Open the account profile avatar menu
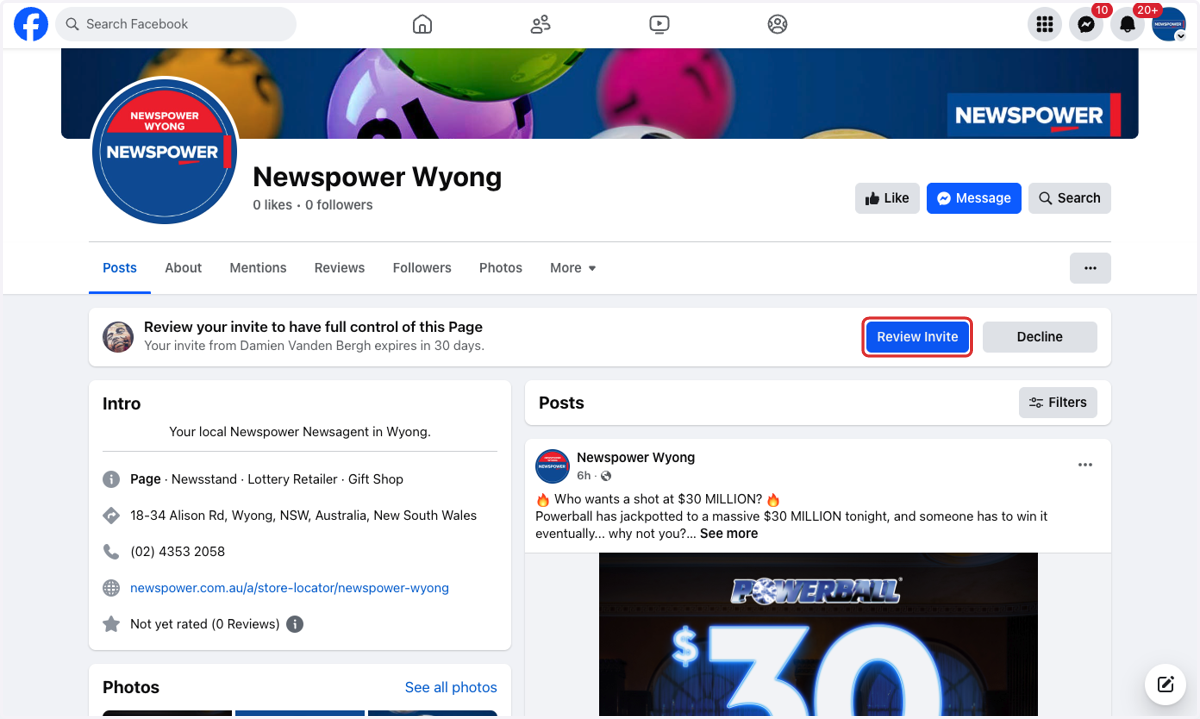 [x=1168, y=25]
